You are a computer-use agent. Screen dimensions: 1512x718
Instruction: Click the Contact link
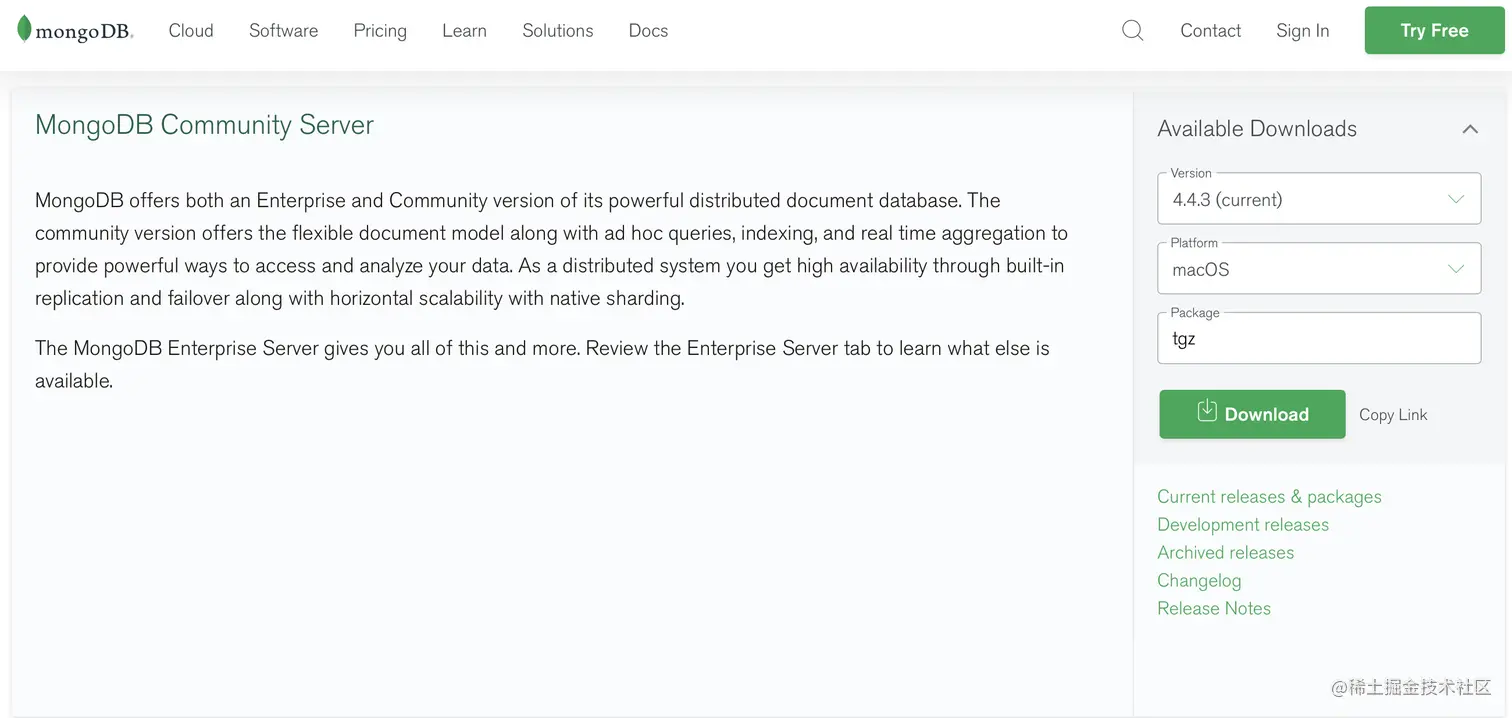click(1210, 31)
